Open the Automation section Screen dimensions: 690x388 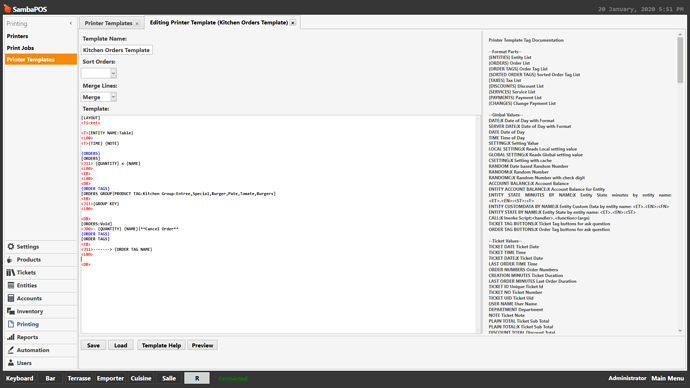40,350
